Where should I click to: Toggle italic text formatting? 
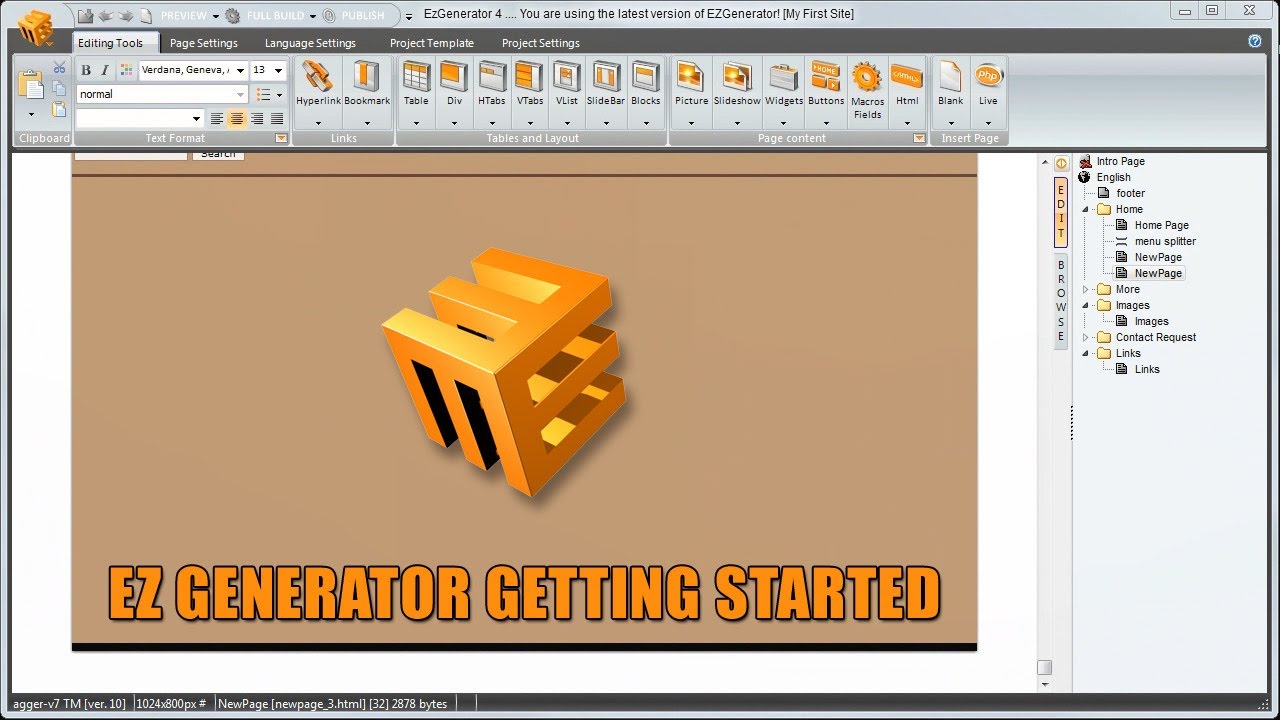(104, 70)
